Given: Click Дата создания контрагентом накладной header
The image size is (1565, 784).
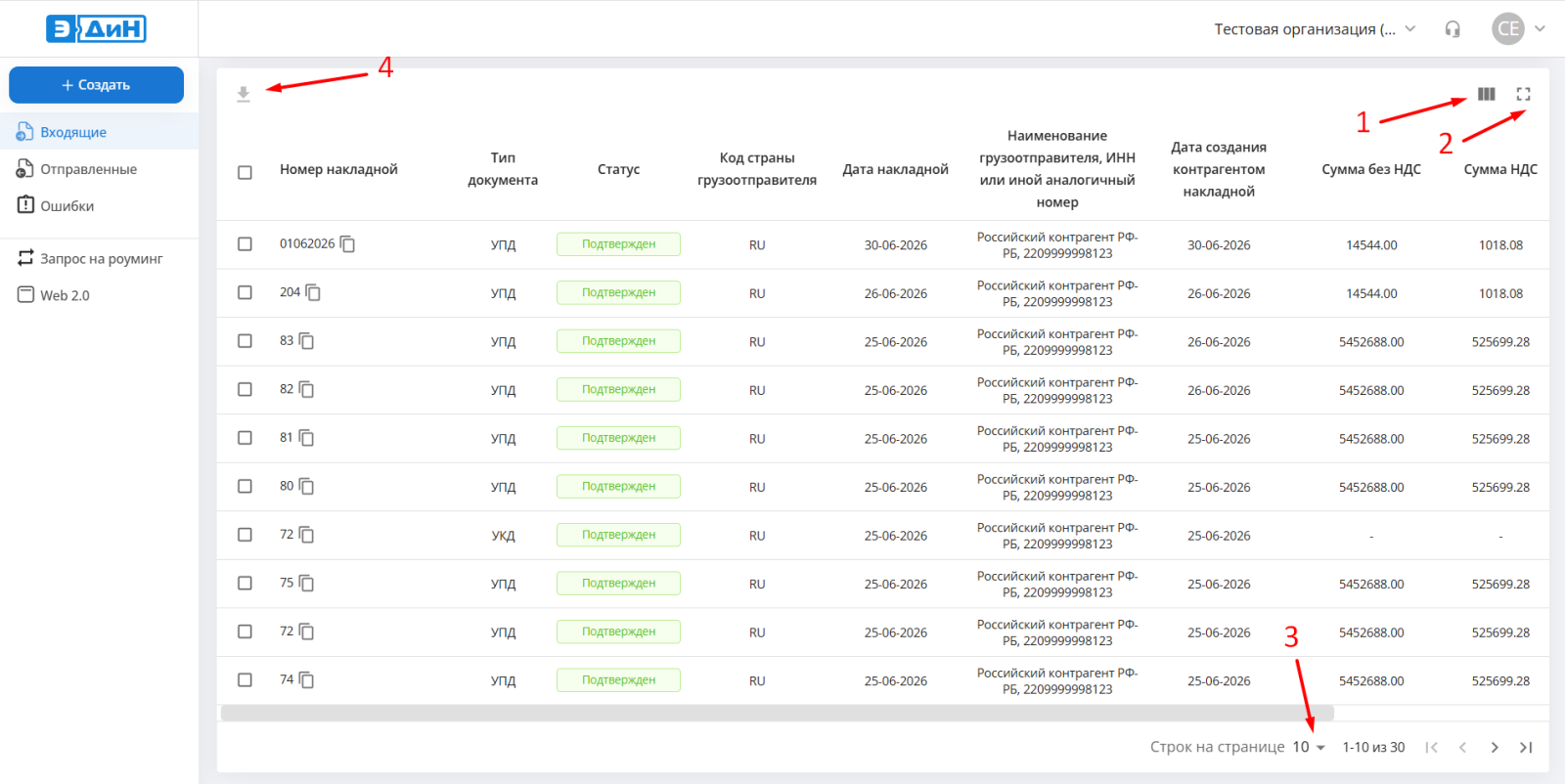Looking at the screenshot, I should tap(1219, 169).
